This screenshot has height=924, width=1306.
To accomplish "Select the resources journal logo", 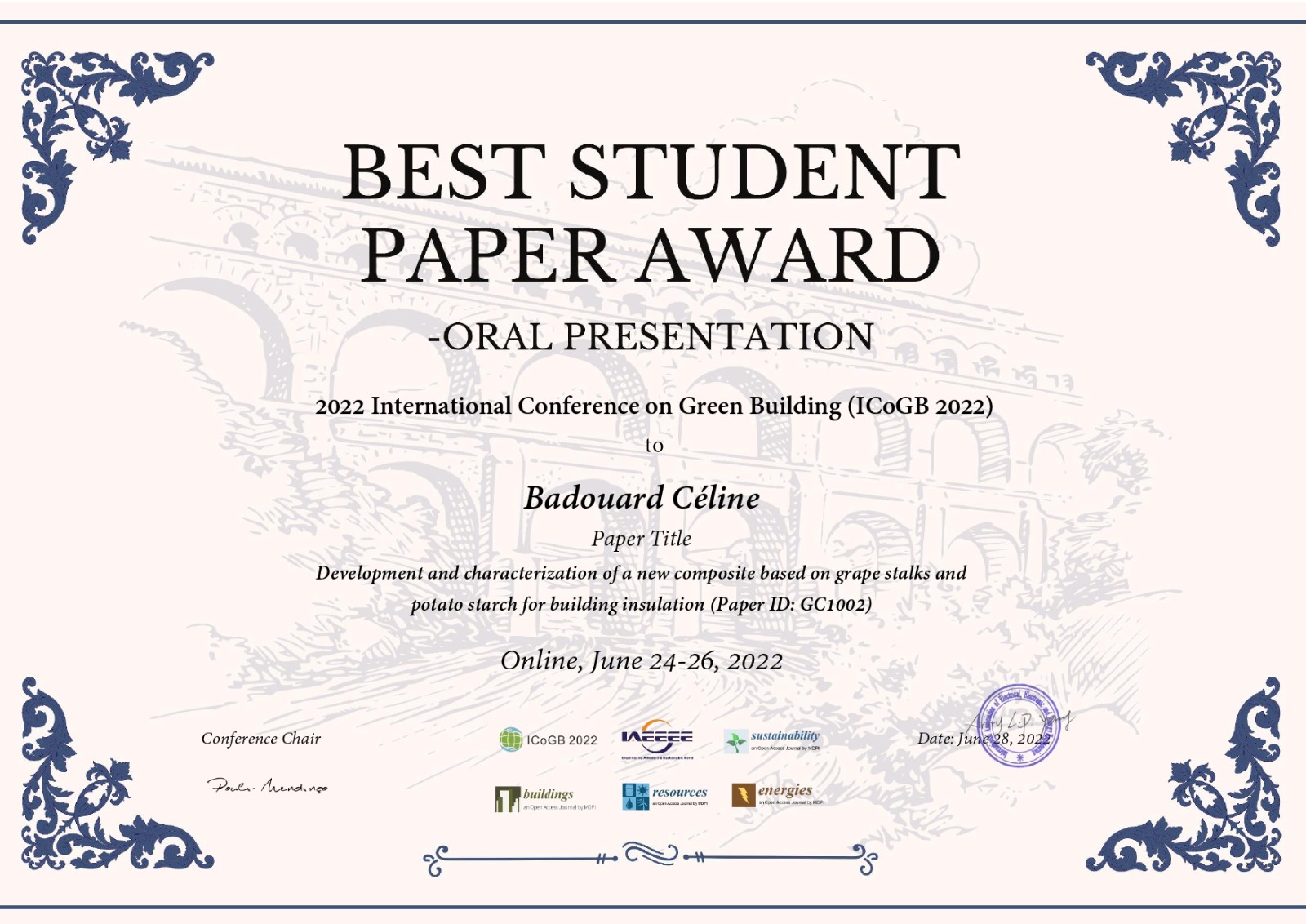I will (665, 796).
